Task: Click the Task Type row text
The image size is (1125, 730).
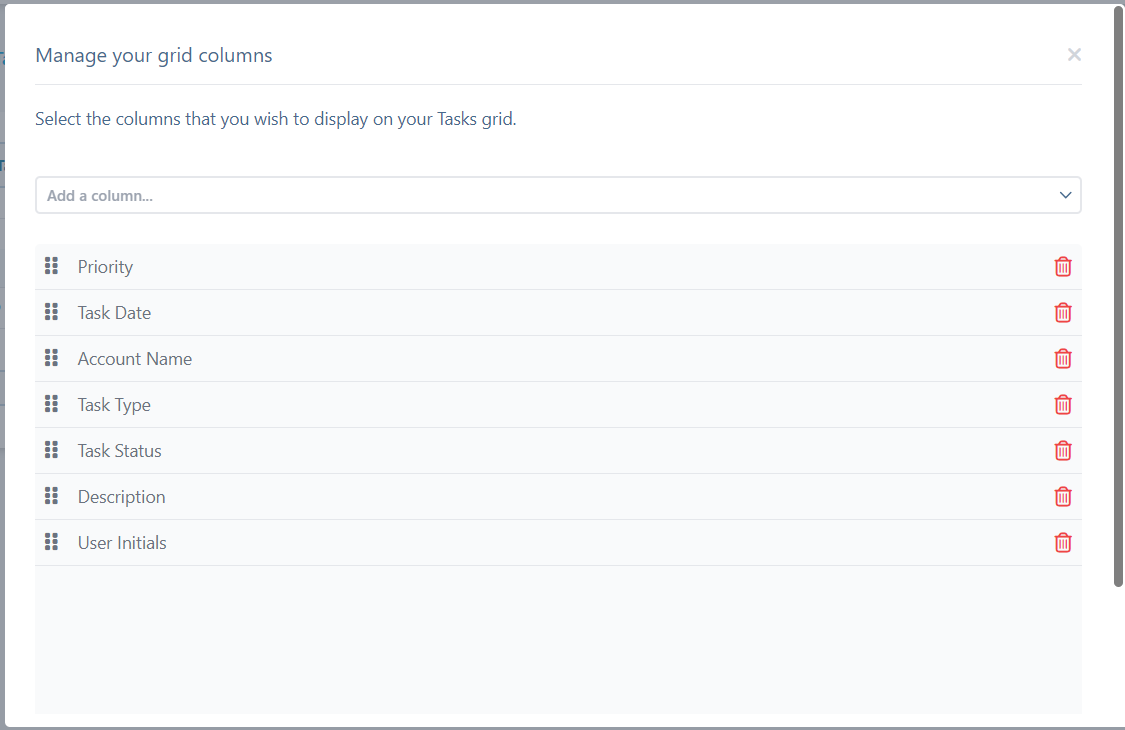Action: click(x=114, y=405)
